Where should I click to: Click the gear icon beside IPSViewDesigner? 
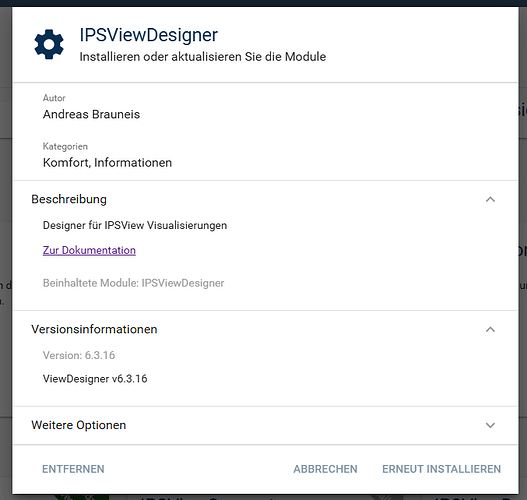(x=49, y=44)
